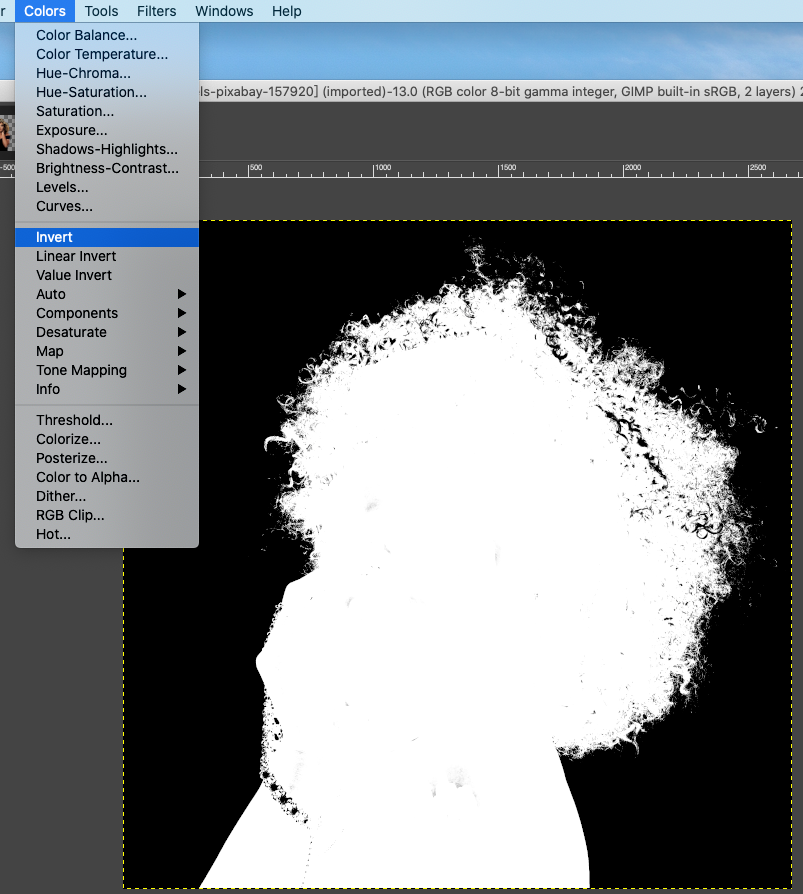Select Levels from the menu
This screenshot has width=803, height=894.
[62, 187]
